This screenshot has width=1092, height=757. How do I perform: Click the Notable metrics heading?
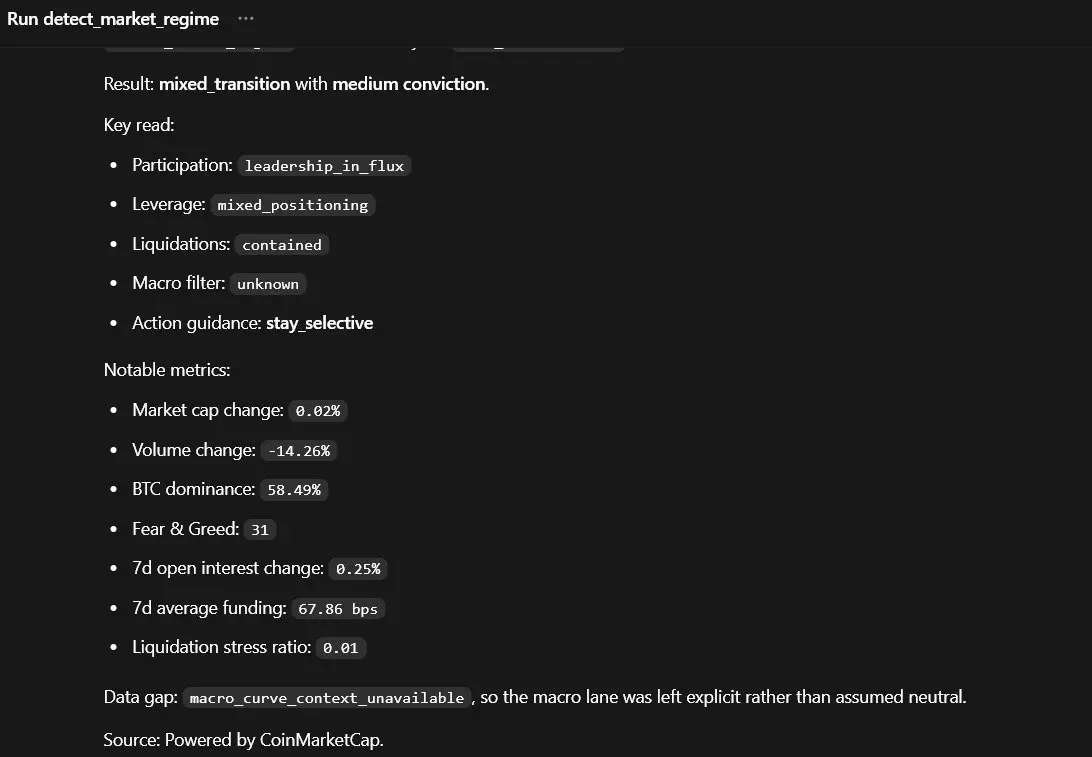point(166,370)
